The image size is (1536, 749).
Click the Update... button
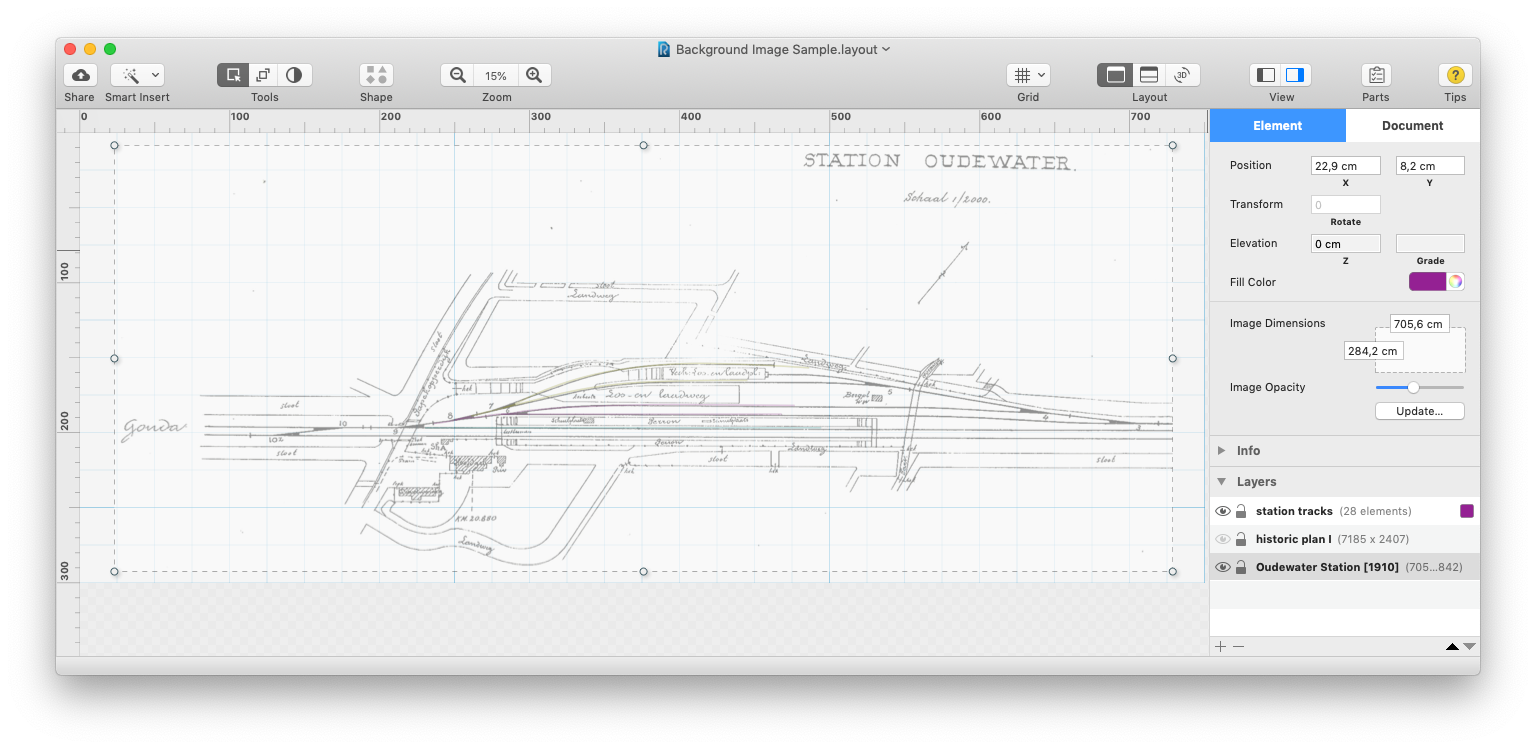click(1420, 411)
